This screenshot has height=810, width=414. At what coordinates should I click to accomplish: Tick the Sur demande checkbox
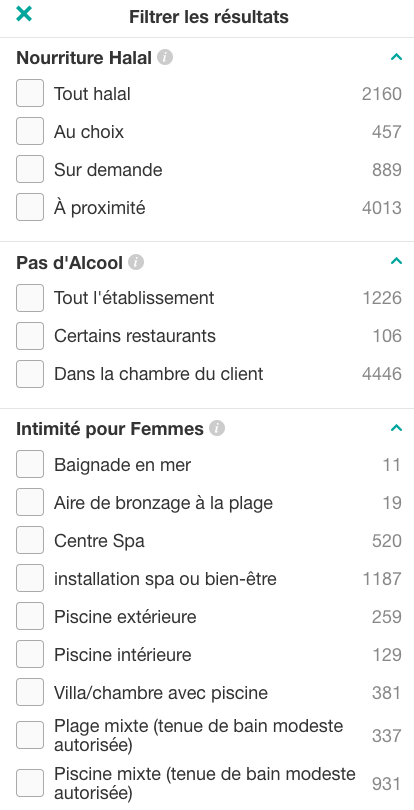pos(30,169)
